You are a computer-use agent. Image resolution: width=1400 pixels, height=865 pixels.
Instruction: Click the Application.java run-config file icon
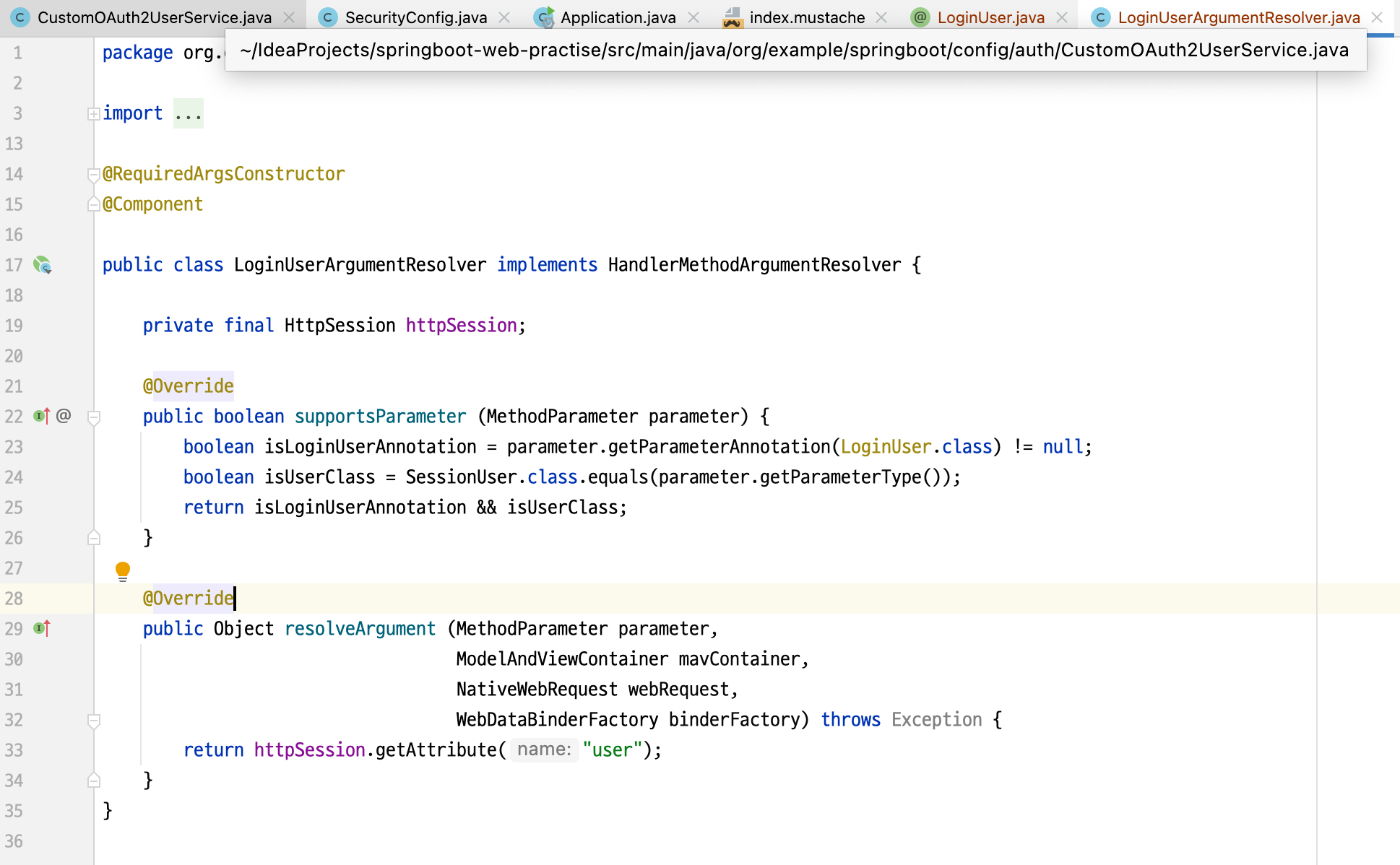point(545,17)
